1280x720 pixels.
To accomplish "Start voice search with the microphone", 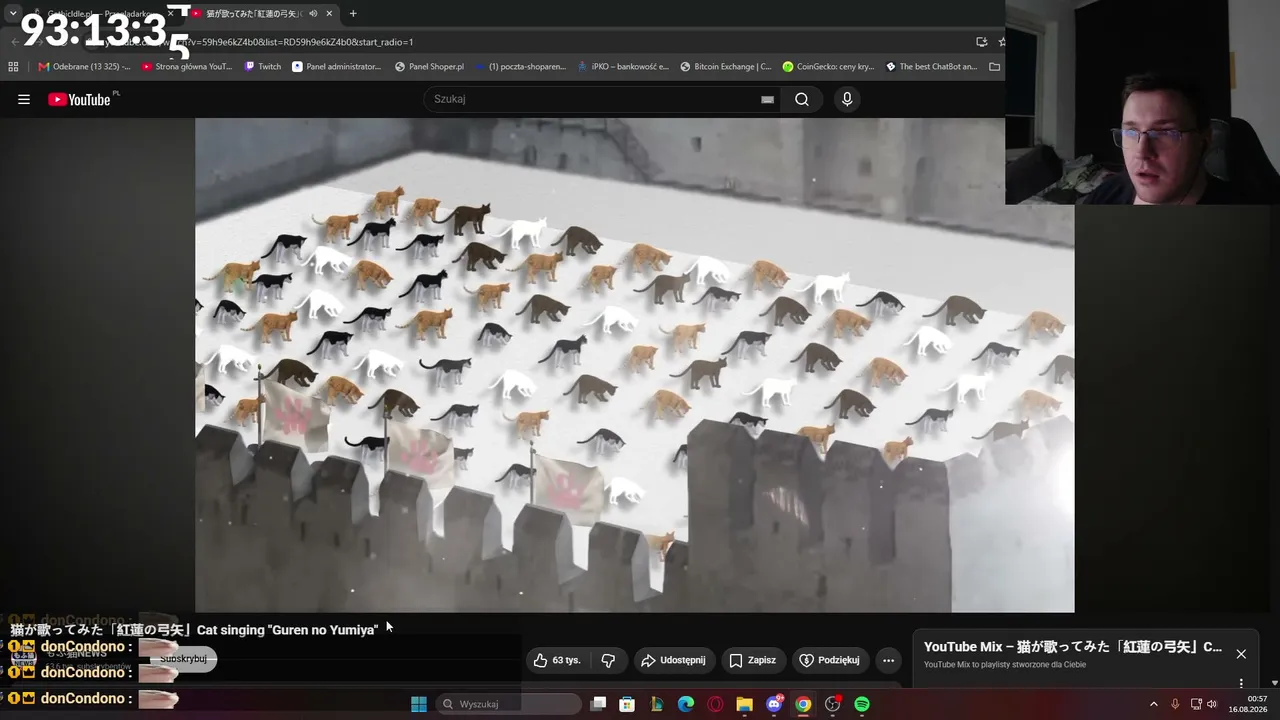I will (847, 99).
